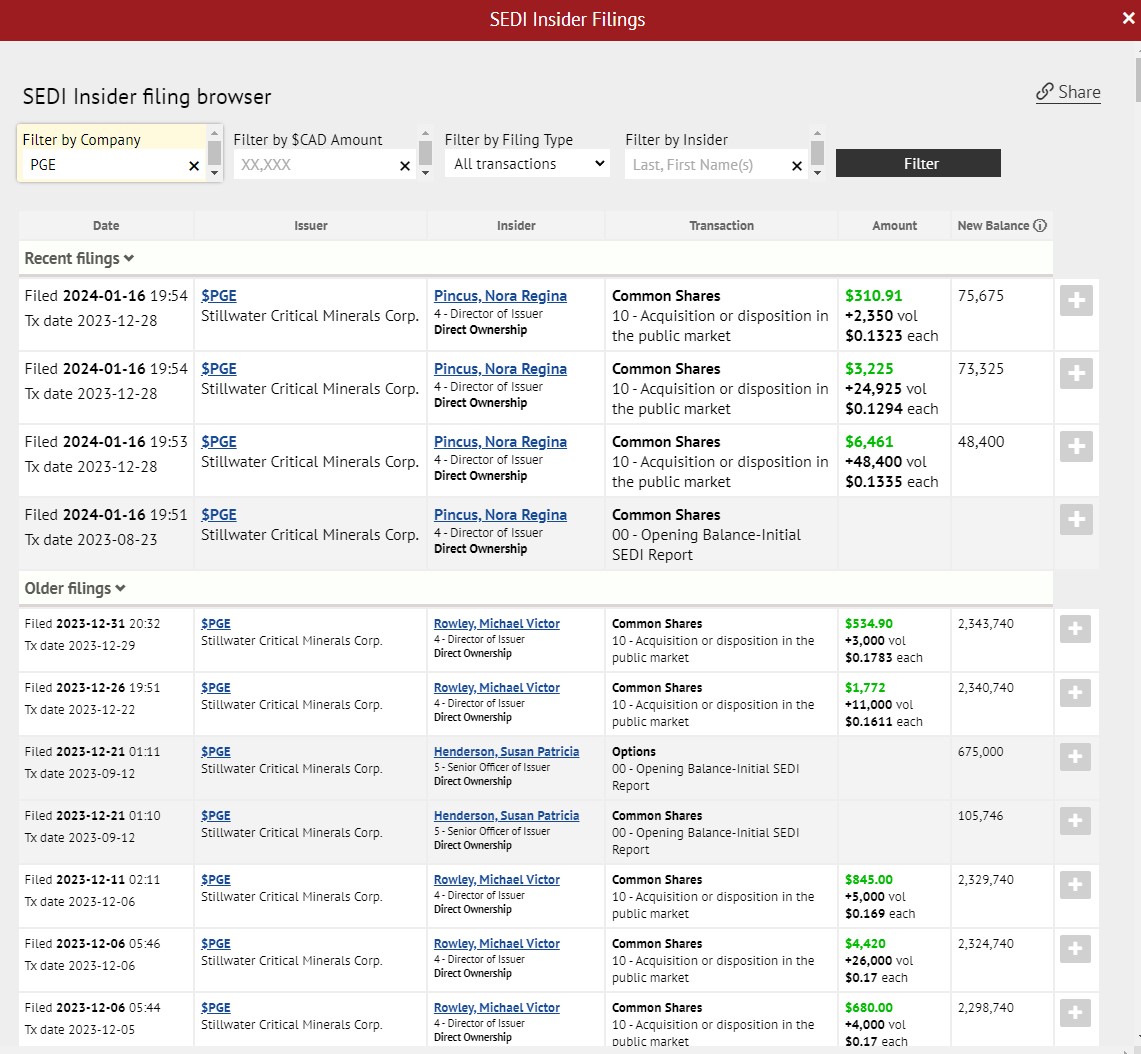
Task: Click the insider filter scroll down arrow
Action: 817,173
